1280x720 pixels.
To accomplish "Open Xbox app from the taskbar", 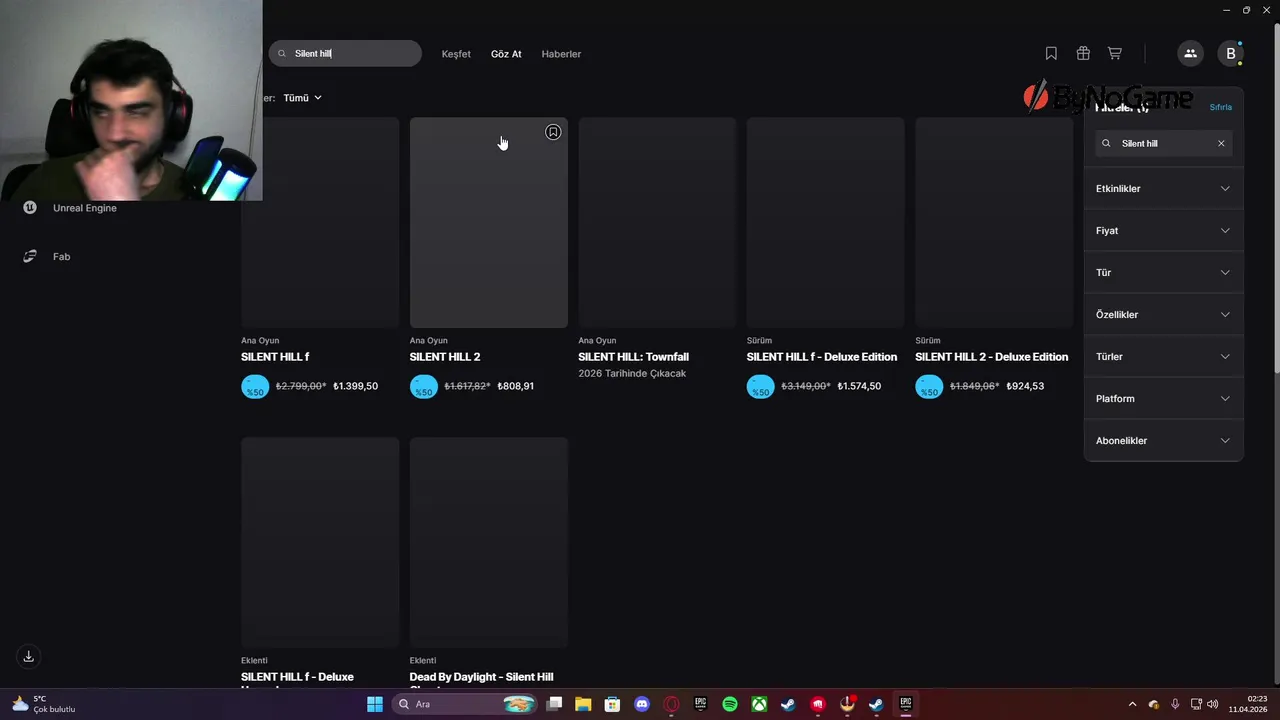I will [x=759, y=704].
